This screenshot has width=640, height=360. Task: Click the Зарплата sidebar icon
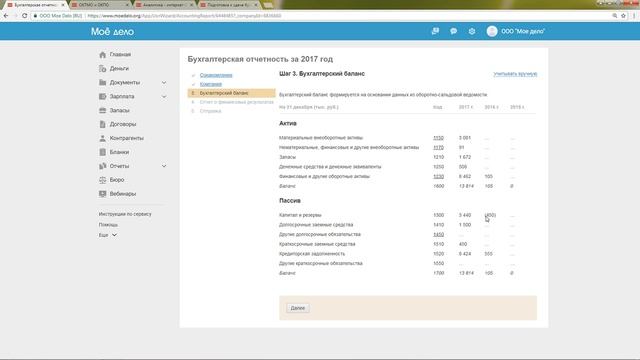click(x=102, y=96)
